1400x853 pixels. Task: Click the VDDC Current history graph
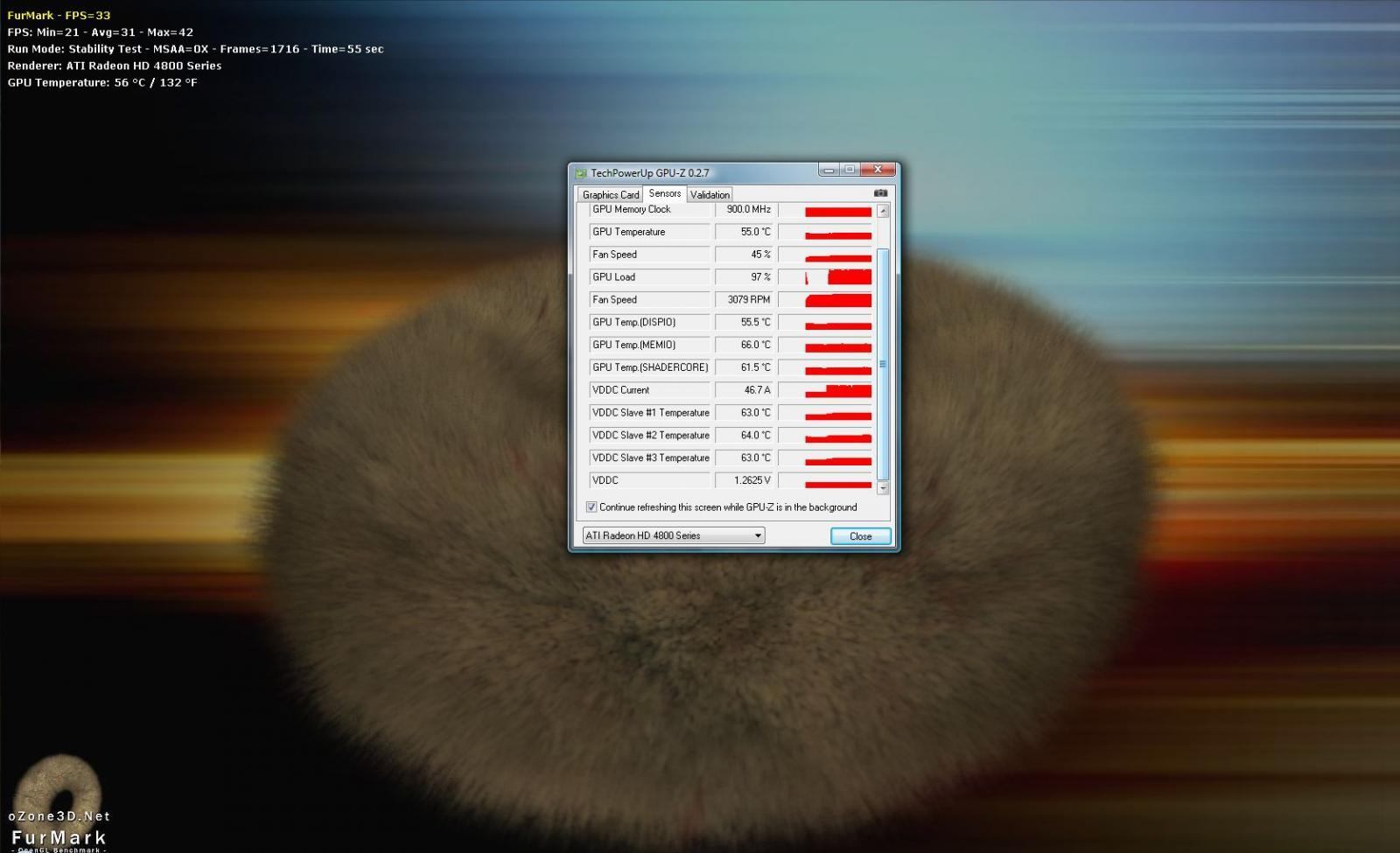(825, 390)
